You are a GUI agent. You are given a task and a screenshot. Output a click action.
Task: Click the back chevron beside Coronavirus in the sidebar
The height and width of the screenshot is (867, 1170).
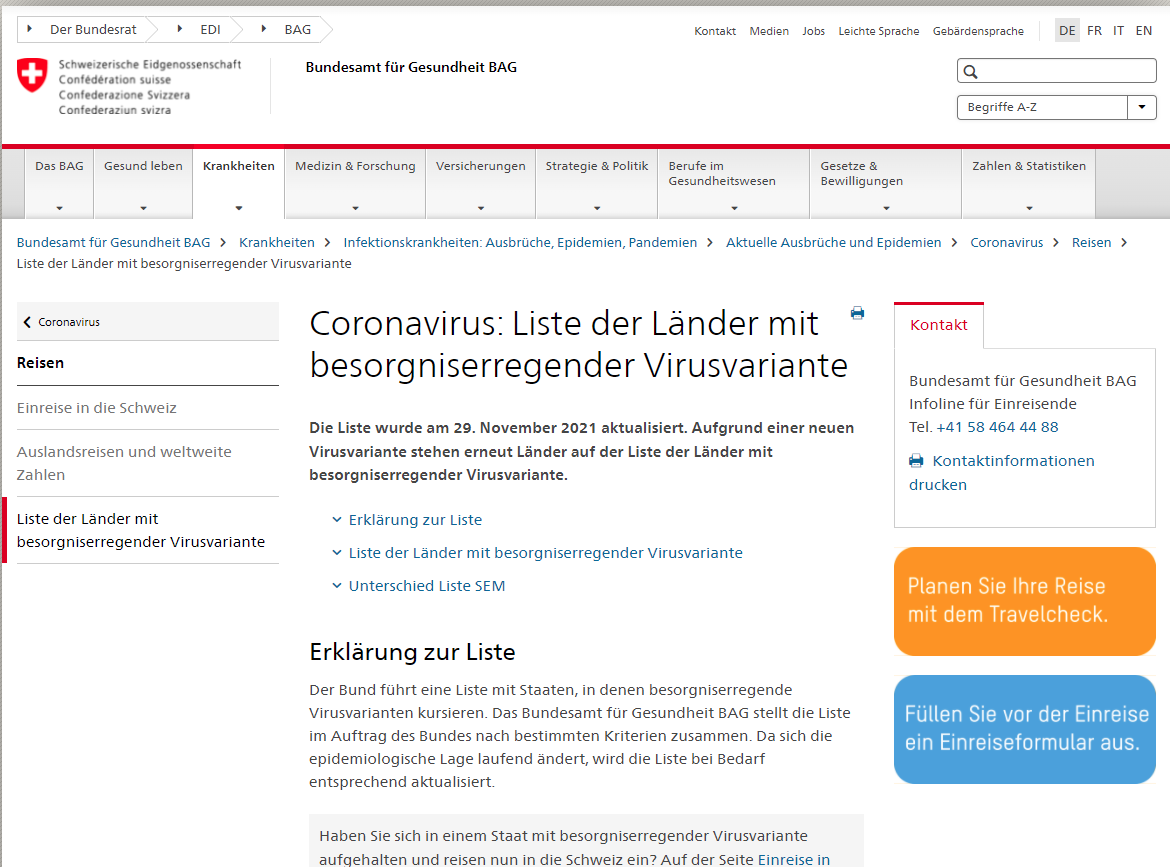tap(28, 322)
